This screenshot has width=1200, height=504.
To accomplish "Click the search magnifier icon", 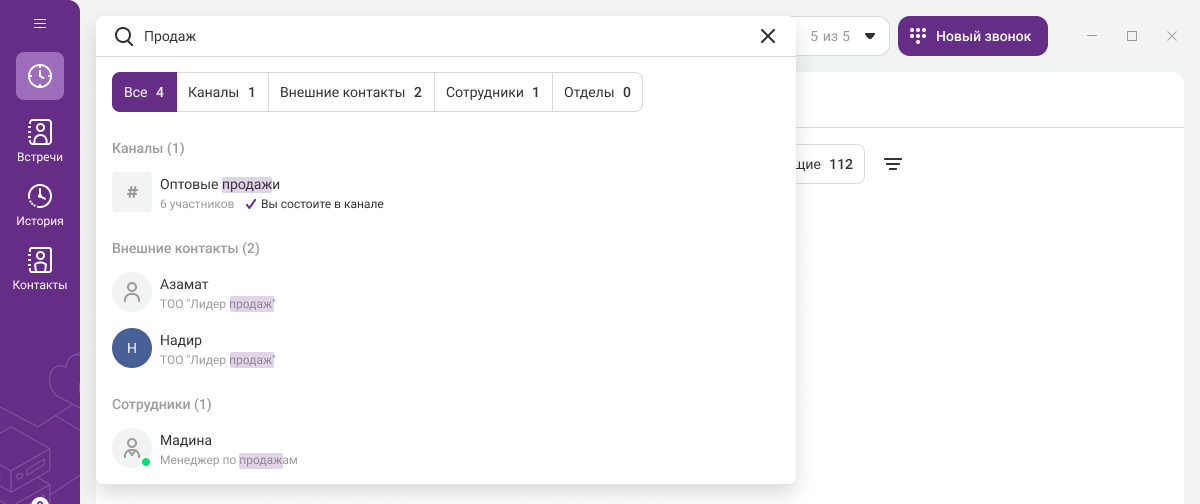I will coord(124,36).
